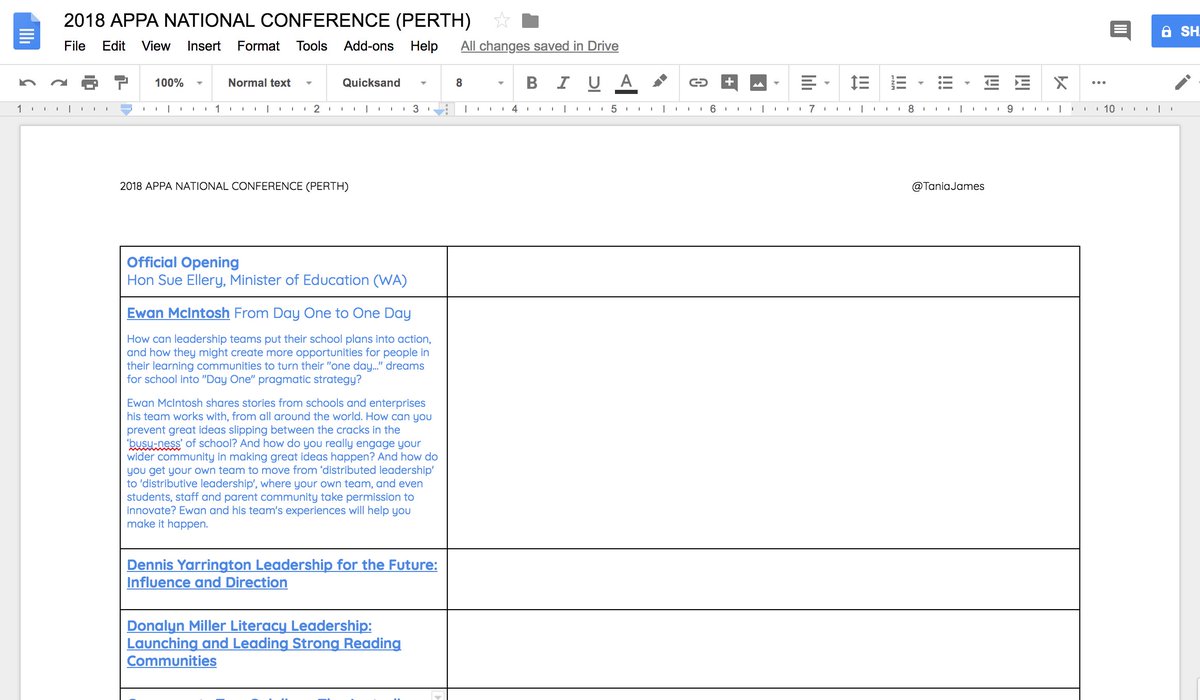Open the comment history speech bubble
Viewport: 1200px width, 700px height.
click(1121, 31)
